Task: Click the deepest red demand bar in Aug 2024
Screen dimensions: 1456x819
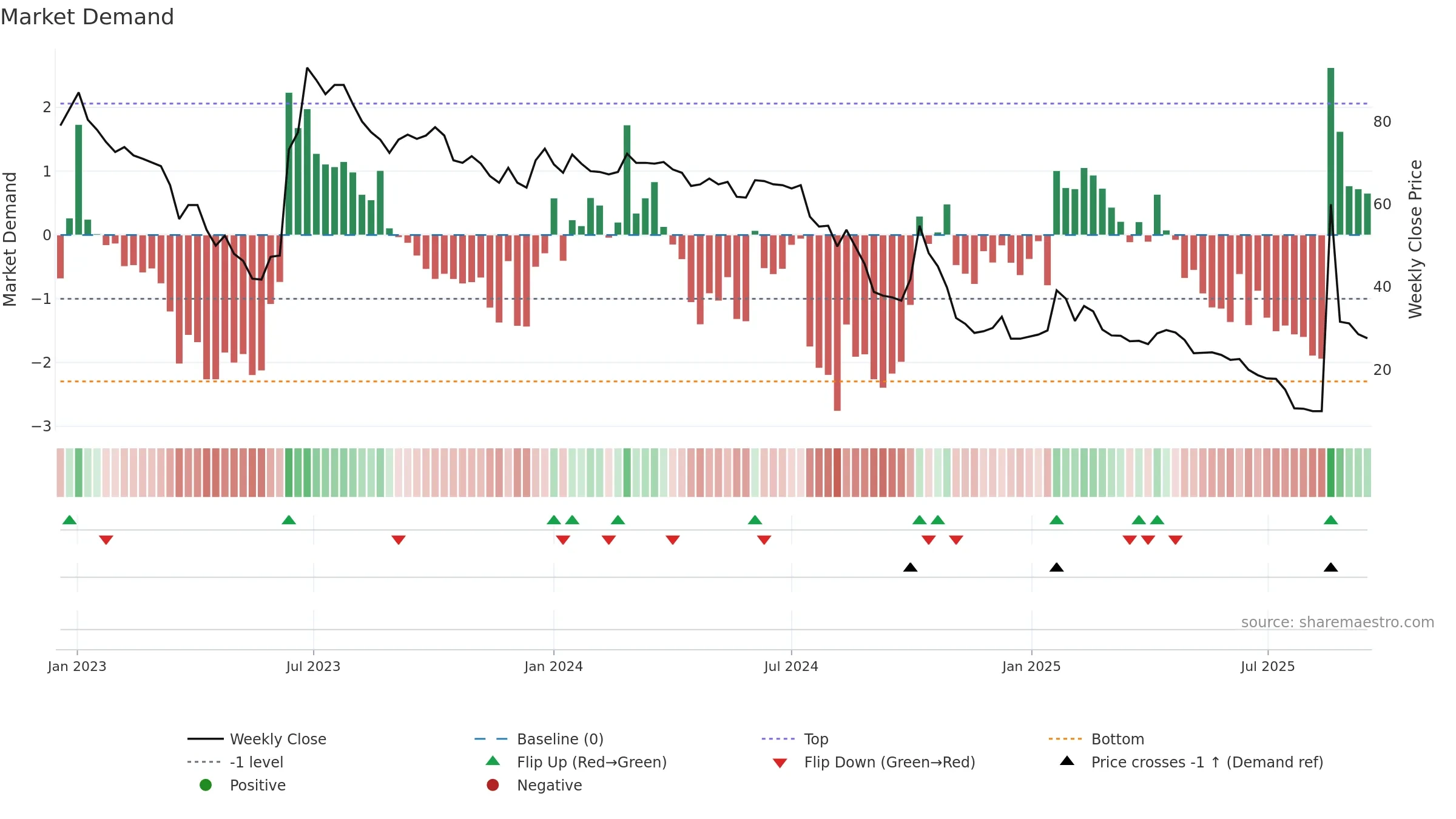Action: click(837, 323)
